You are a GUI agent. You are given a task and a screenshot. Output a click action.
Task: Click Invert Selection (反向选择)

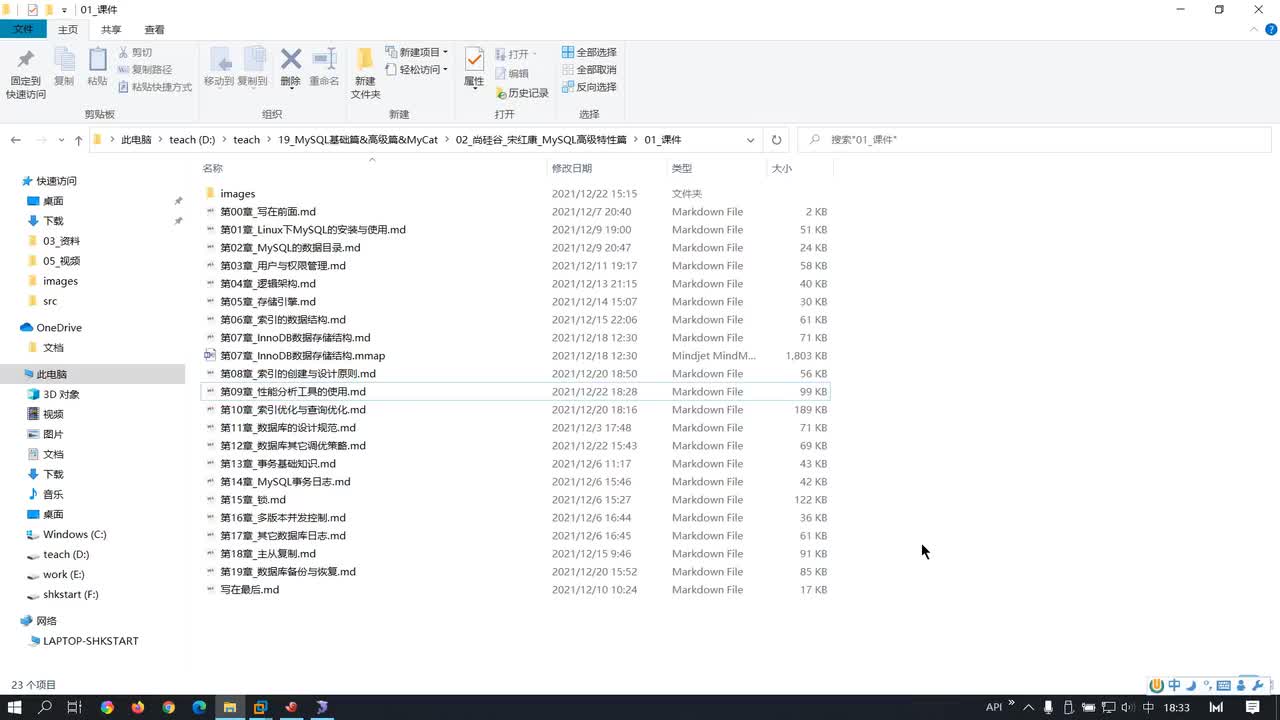(x=589, y=87)
